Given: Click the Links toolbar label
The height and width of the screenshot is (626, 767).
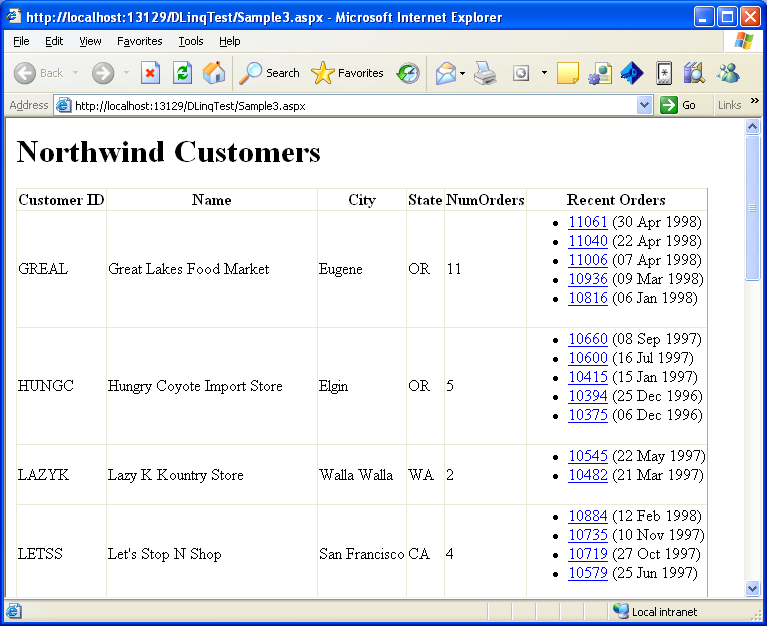Looking at the screenshot, I should tap(729, 105).
